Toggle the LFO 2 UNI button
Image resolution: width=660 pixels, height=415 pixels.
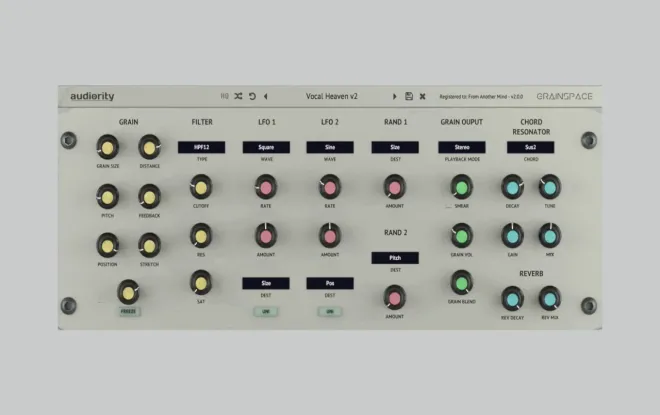(330, 312)
